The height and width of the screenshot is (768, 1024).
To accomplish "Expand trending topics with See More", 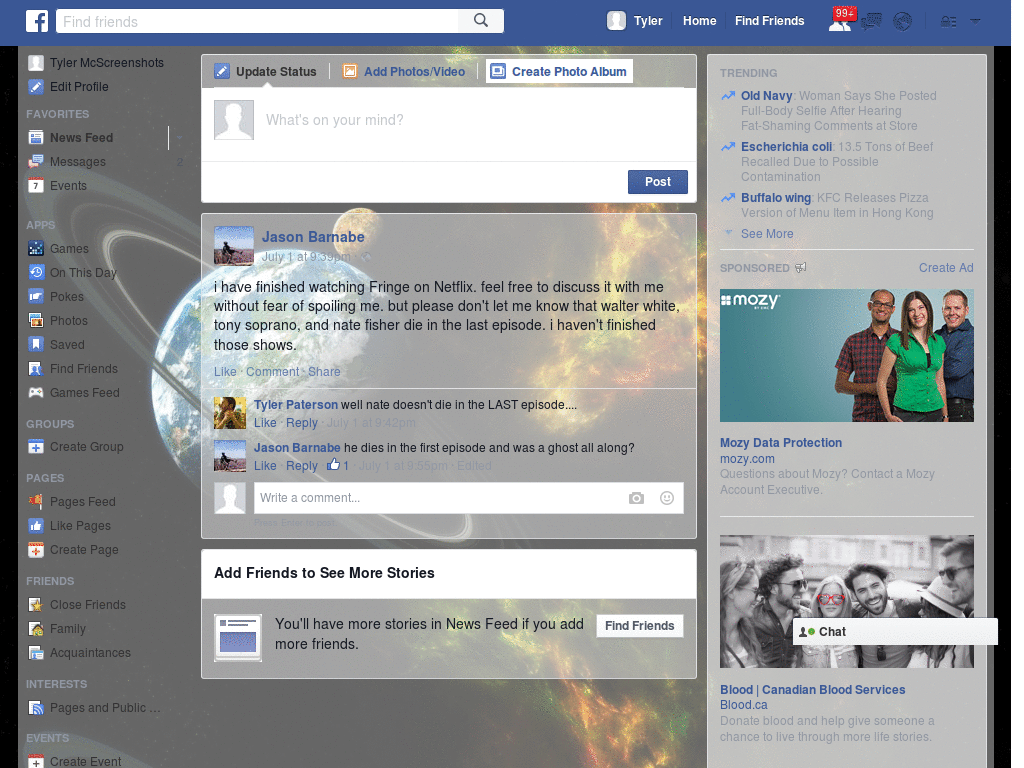I will pyautogui.click(x=767, y=234).
